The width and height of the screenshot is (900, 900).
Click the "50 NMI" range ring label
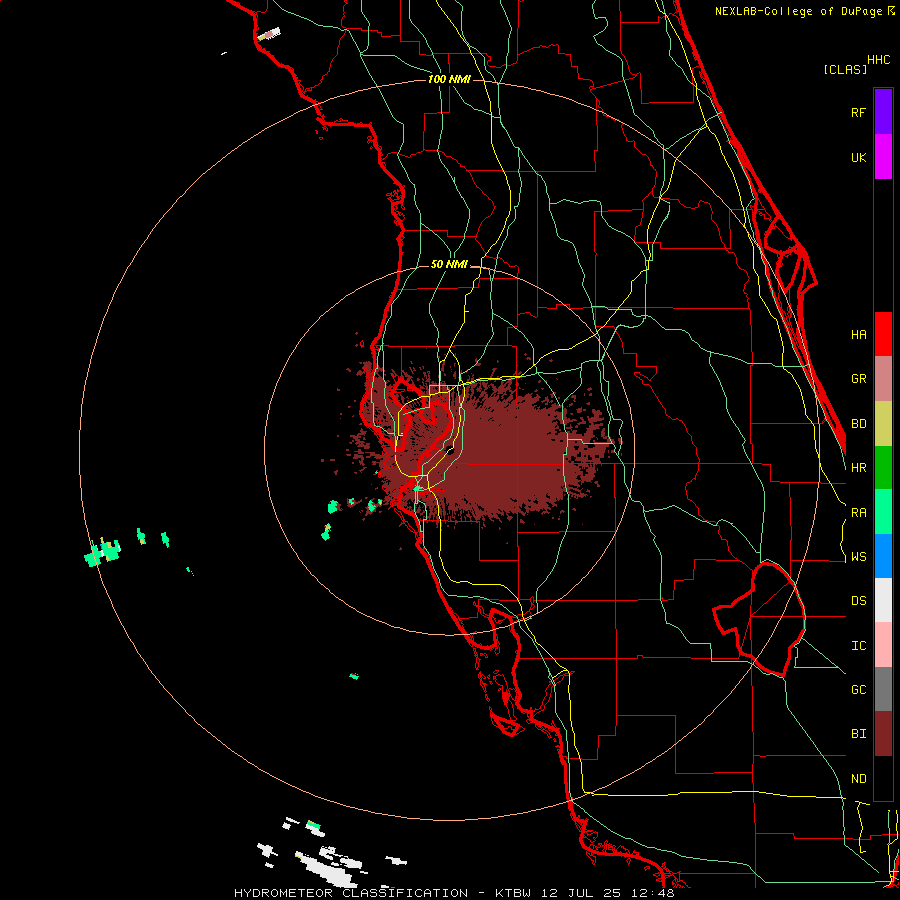pos(449,264)
